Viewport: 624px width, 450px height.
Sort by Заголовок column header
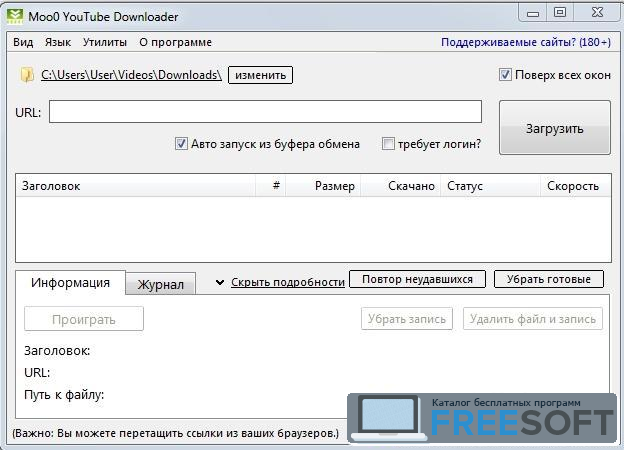coord(135,186)
